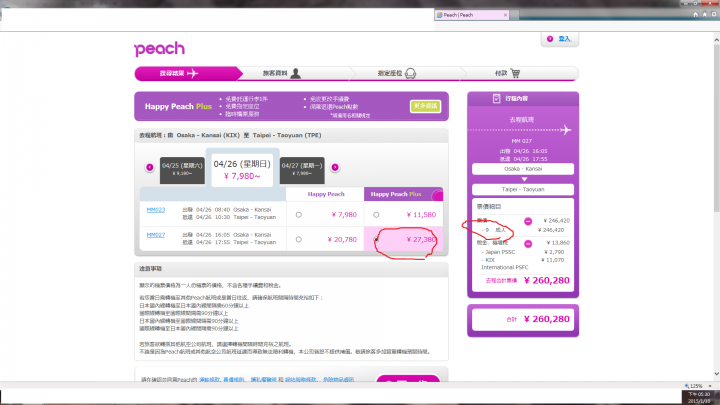Click the page scrollbar down arrow
720x405 pixels.
click(x=716, y=374)
